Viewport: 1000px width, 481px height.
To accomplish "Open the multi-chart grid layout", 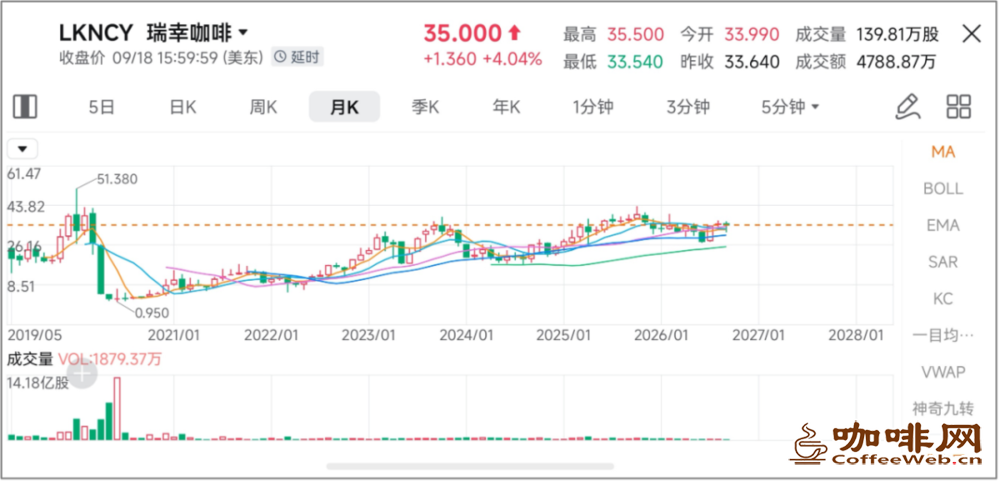I will pos(959,107).
